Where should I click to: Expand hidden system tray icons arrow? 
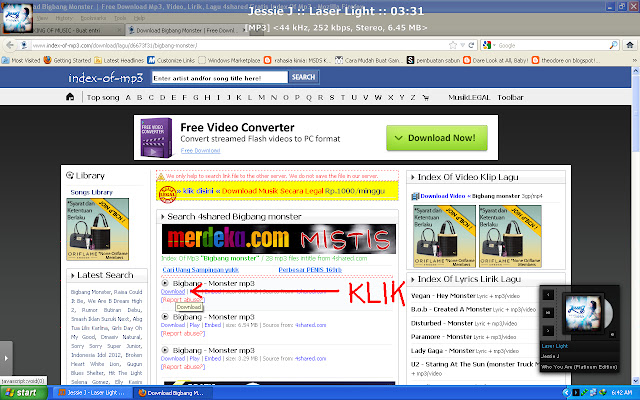[x=565, y=393]
